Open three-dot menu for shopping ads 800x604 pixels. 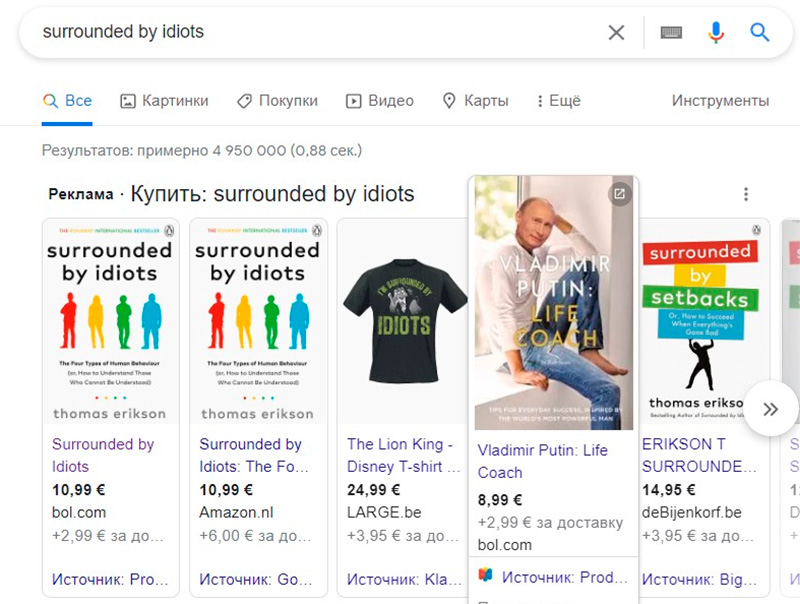[745, 194]
